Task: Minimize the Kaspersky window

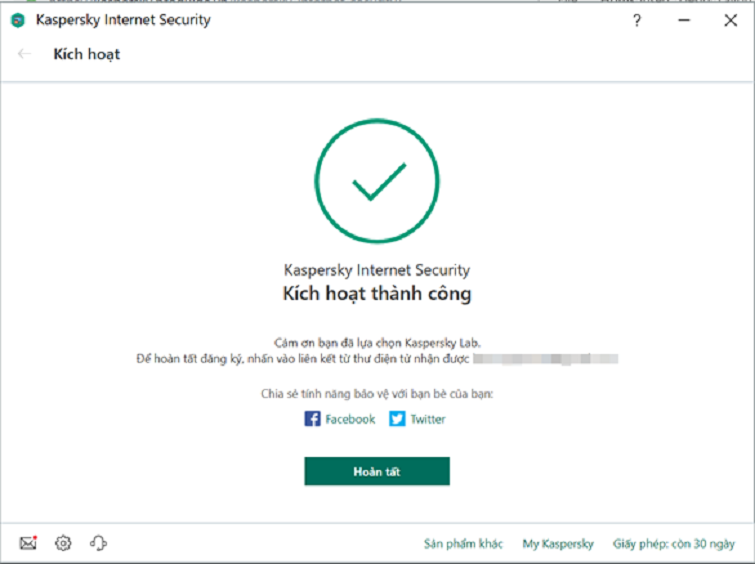Action: click(683, 20)
